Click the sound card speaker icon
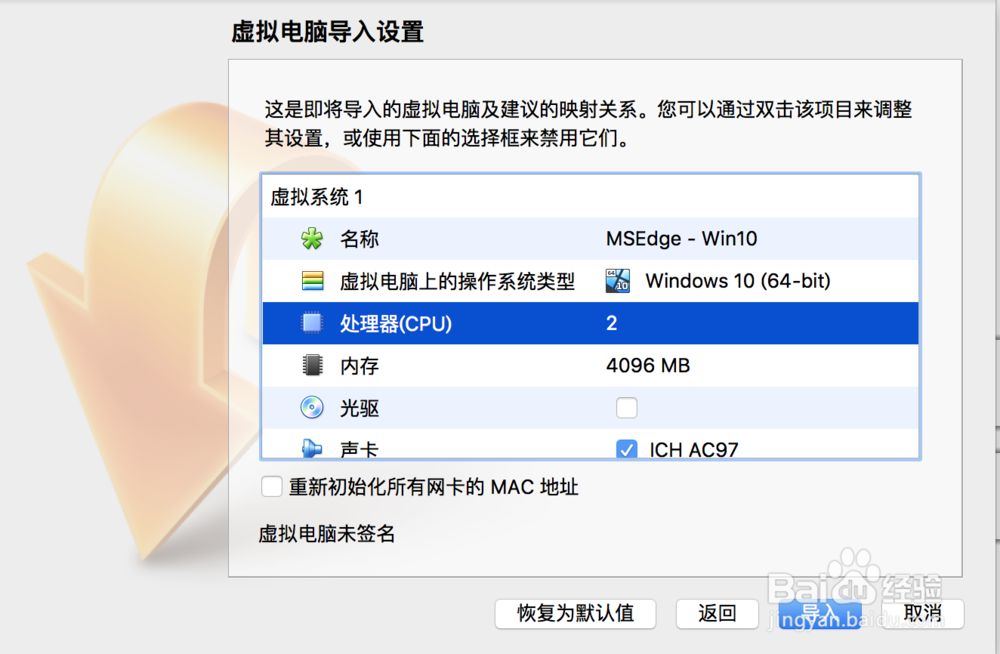This screenshot has width=1000, height=654. (312, 448)
